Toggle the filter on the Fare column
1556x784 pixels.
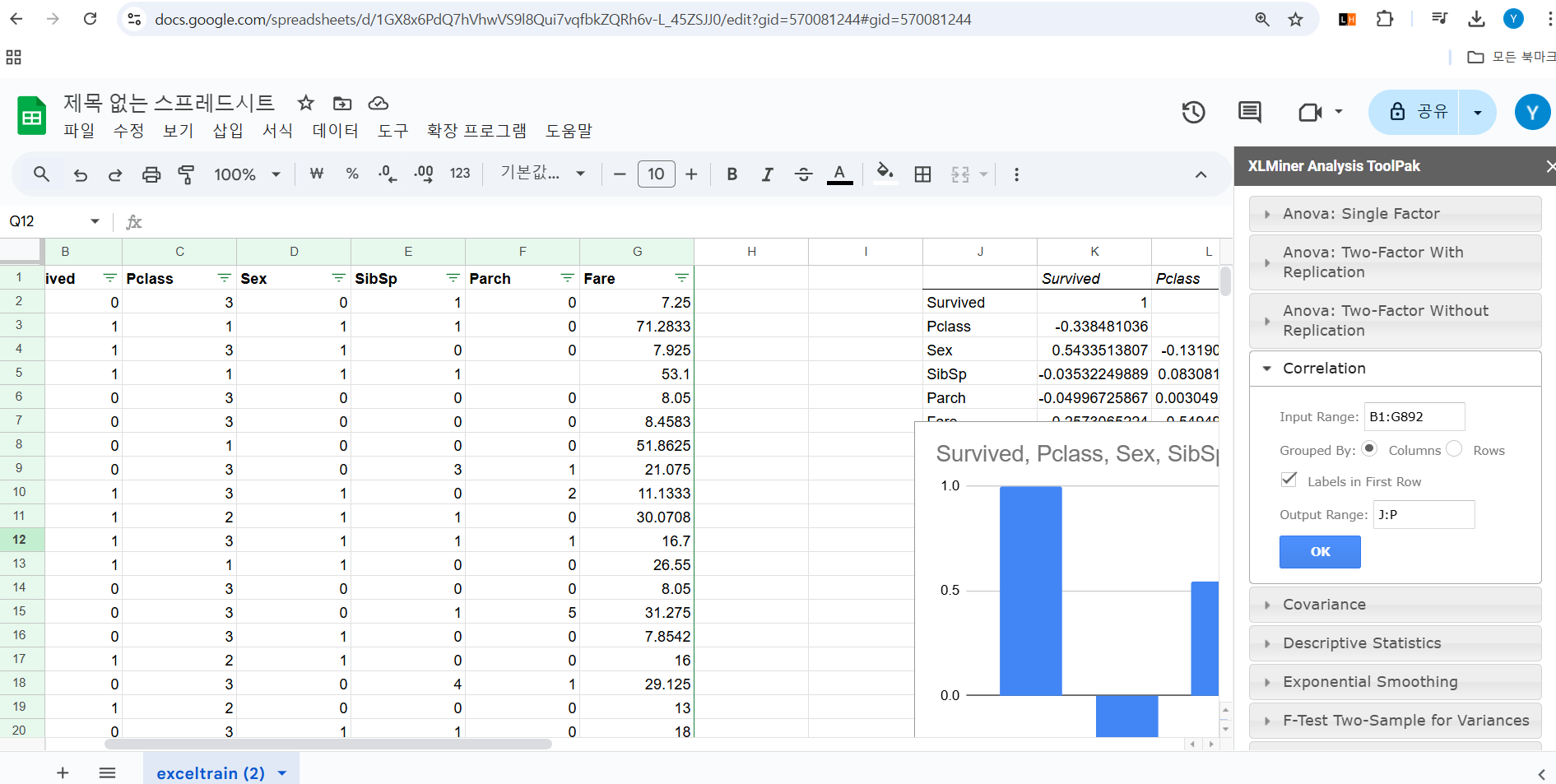tap(681, 278)
